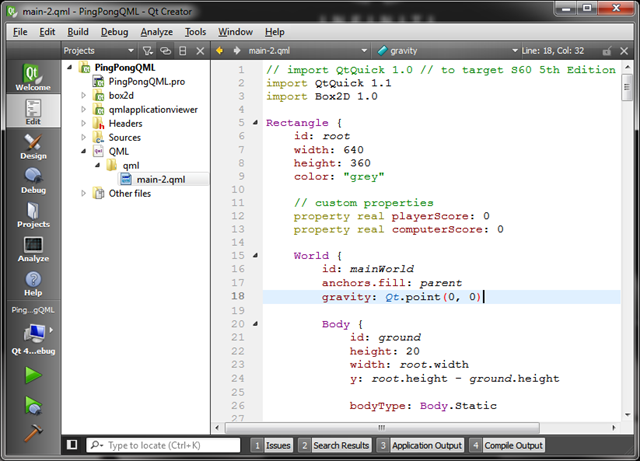Expand the qmlapplicationviewer node
This screenshot has width=640, height=461.
pyautogui.click(x=84, y=109)
